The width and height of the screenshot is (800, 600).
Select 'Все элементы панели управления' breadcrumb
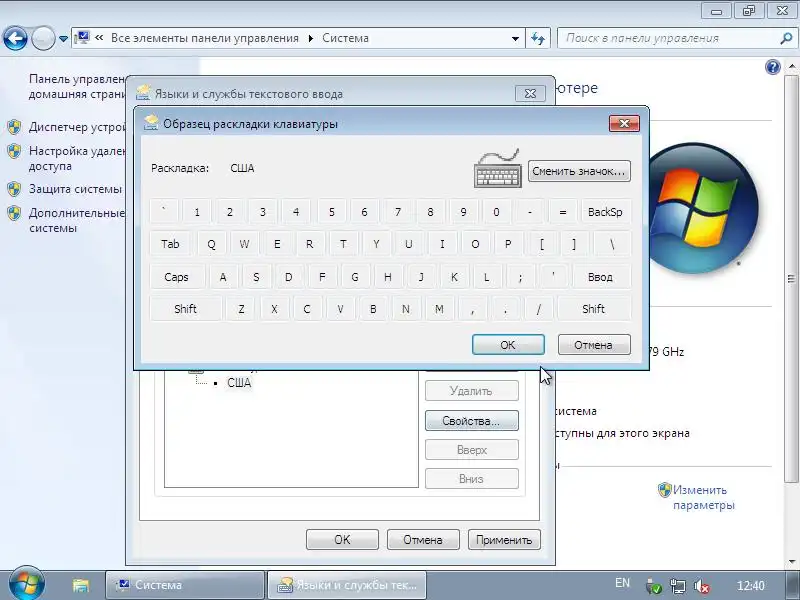(205, 38)
